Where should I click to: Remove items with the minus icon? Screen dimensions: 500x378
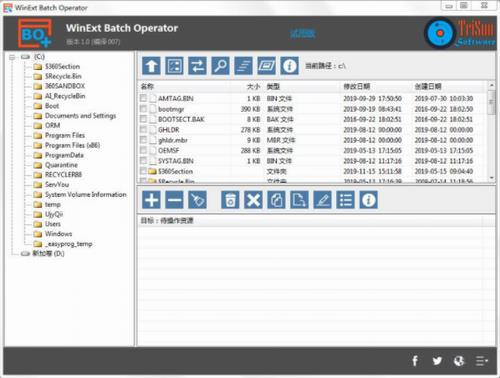click(174, 200)
